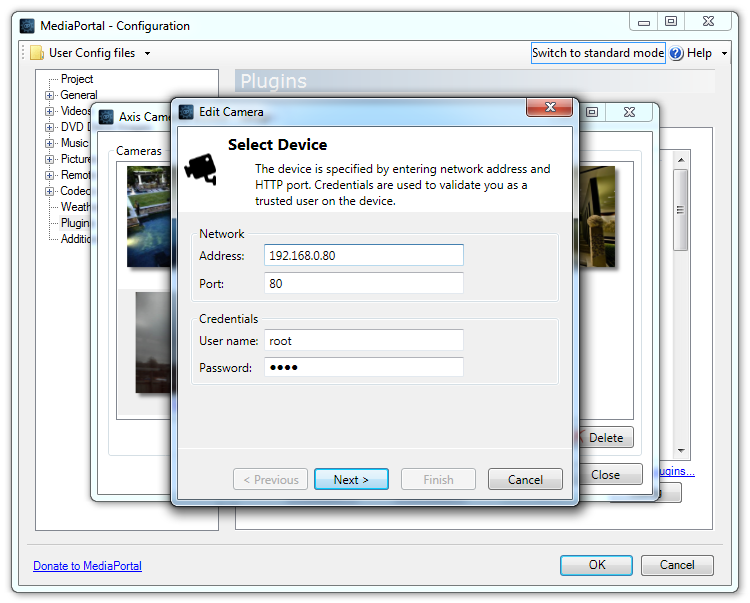
Task: Click the Axis Camera window title icon
Action: (106, 117)
